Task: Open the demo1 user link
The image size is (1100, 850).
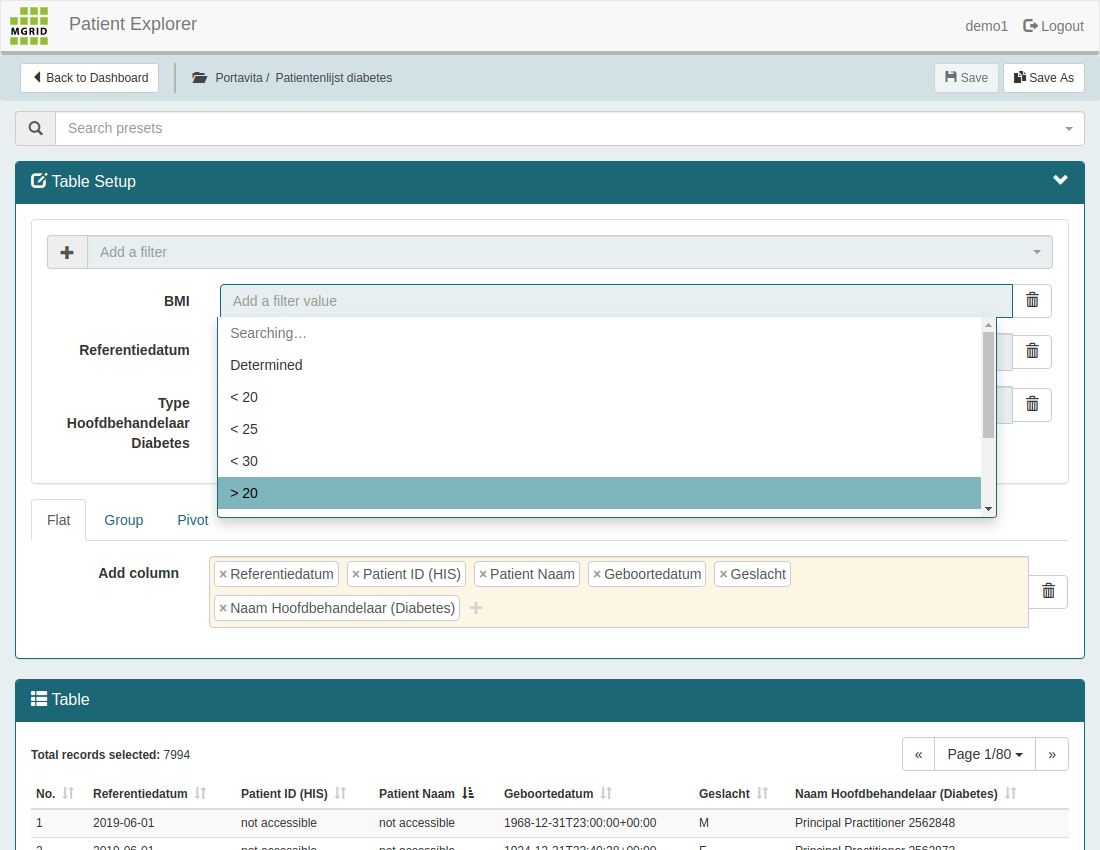Action: [986, 26]
